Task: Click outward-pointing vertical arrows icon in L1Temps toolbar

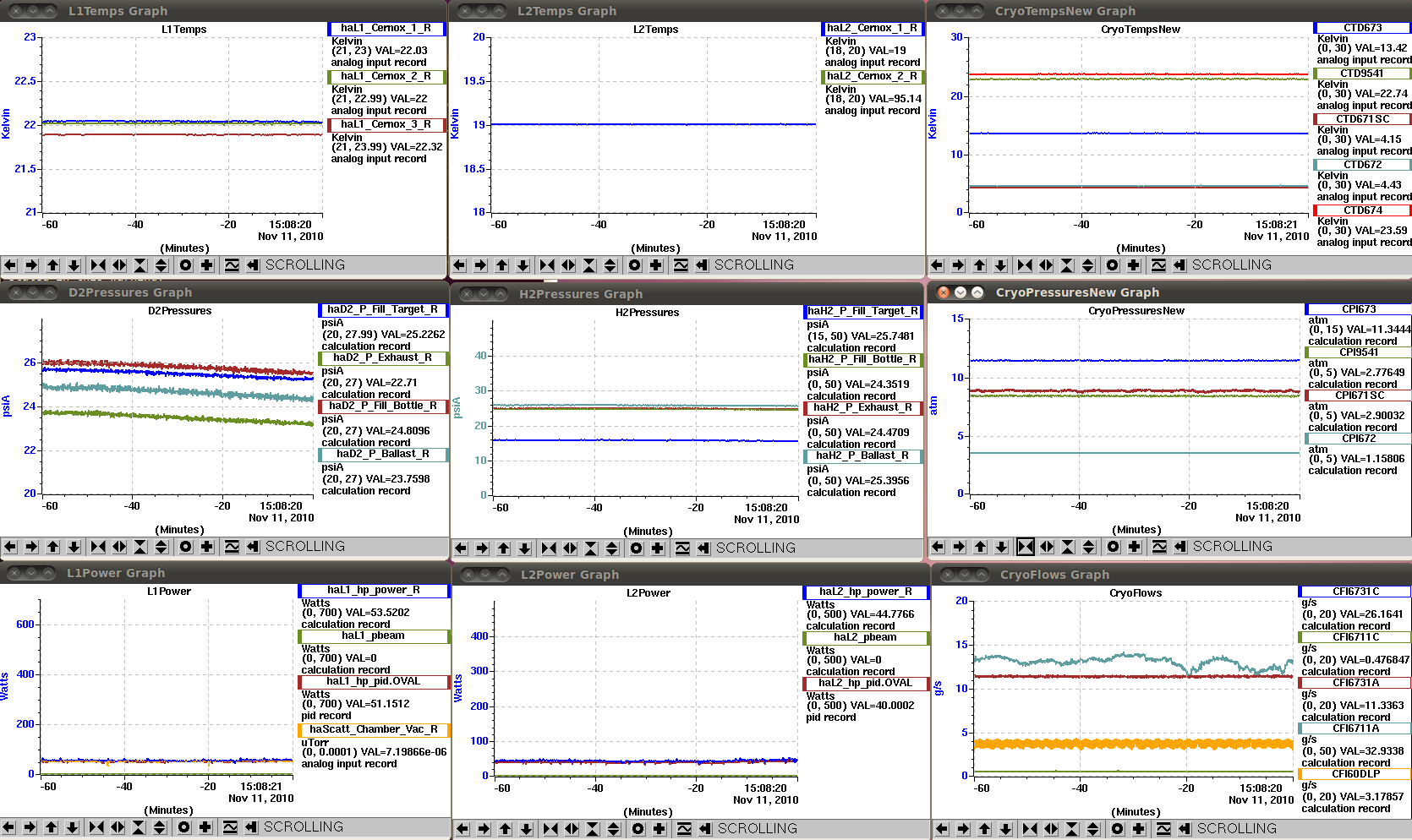Action: point(161,265)
